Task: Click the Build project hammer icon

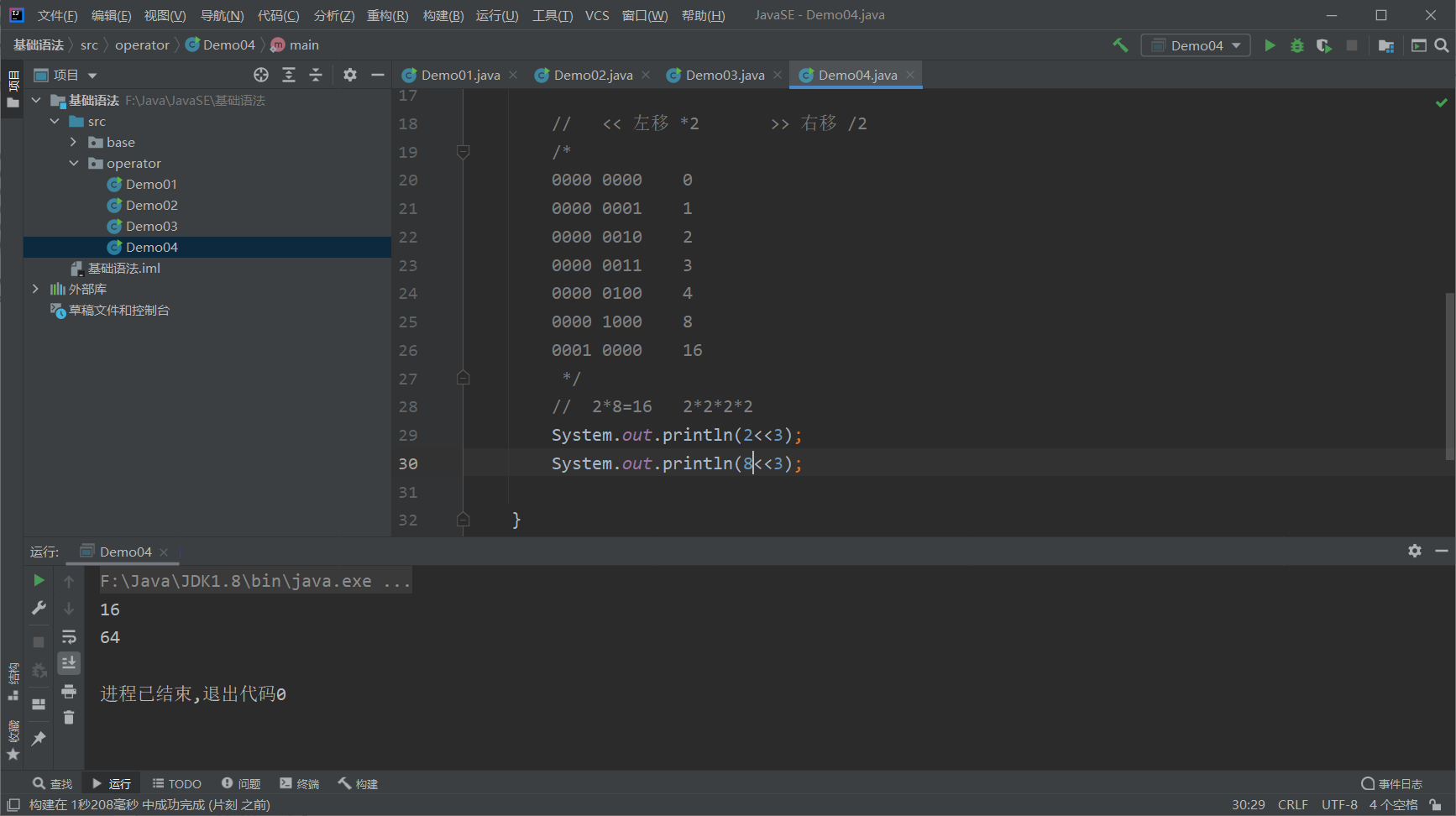Action: pyautogui.click(x=1120, y=45)
